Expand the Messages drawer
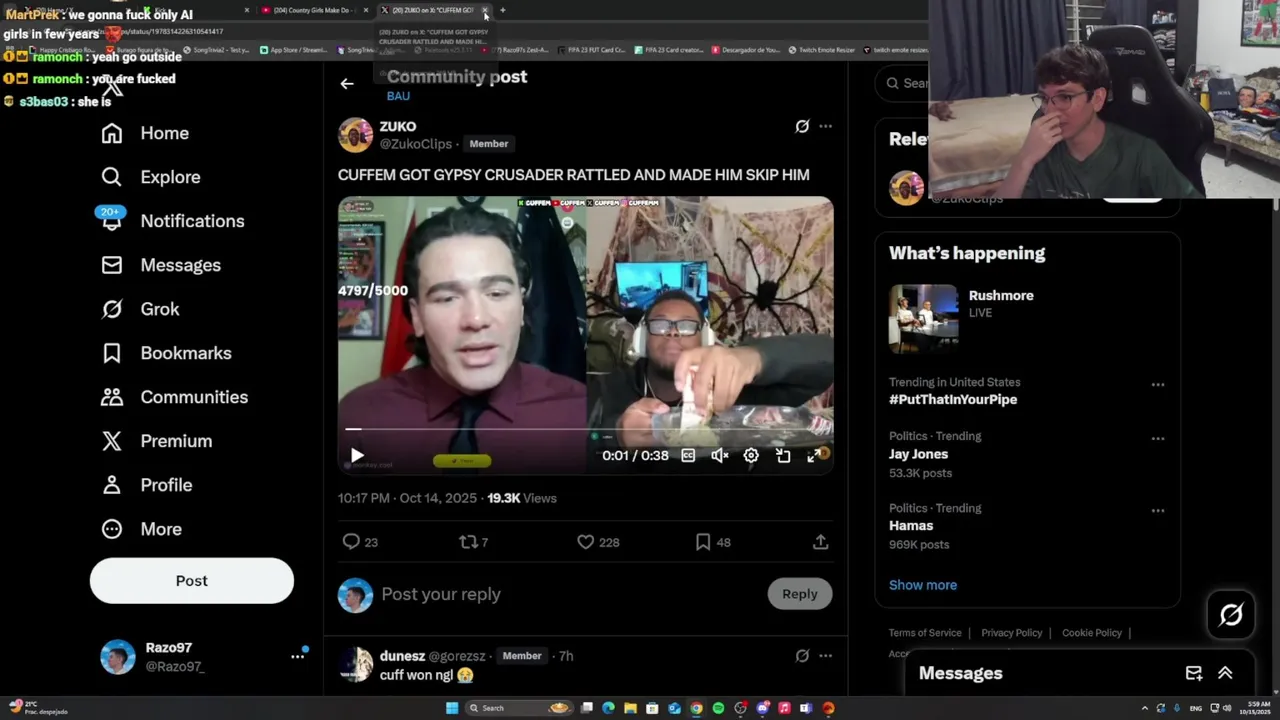 pos(1225,673)
